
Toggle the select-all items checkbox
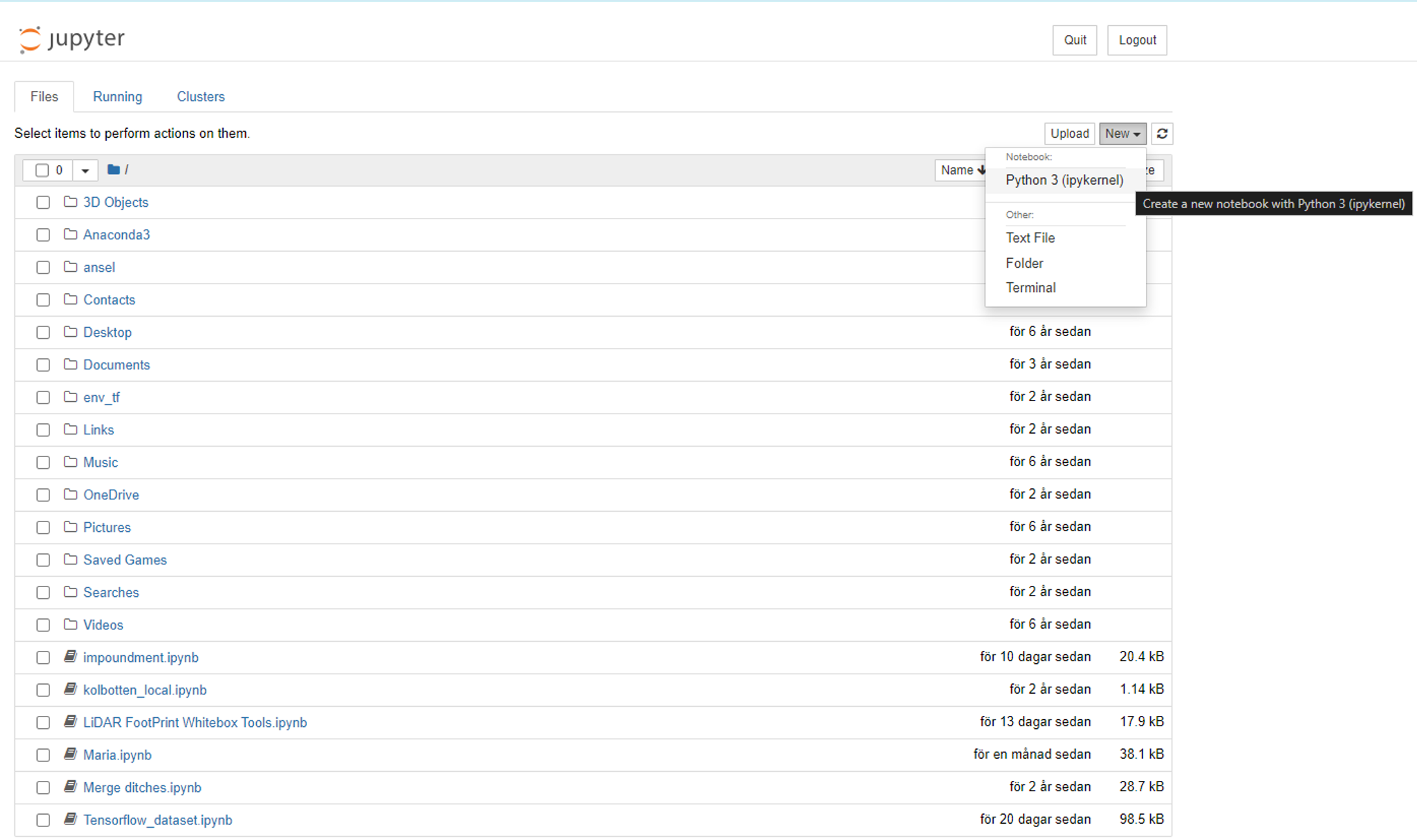click(x=42, y=170)
